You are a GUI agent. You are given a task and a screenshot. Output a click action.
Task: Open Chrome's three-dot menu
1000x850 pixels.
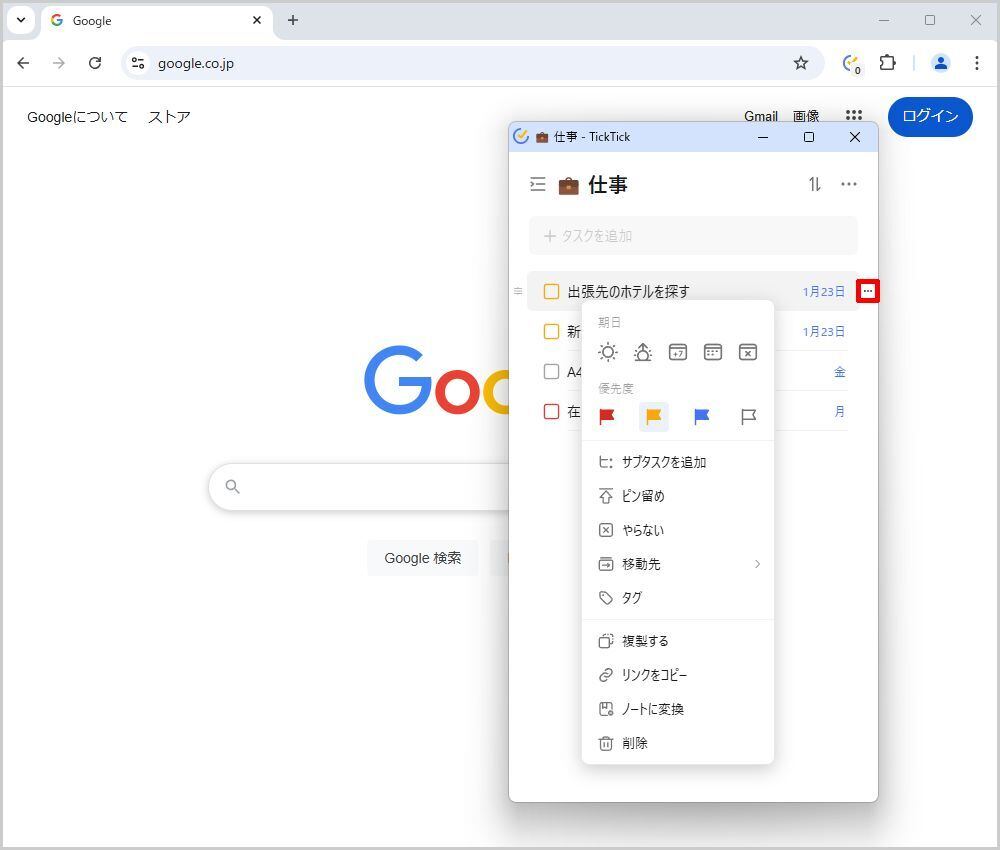976,62
